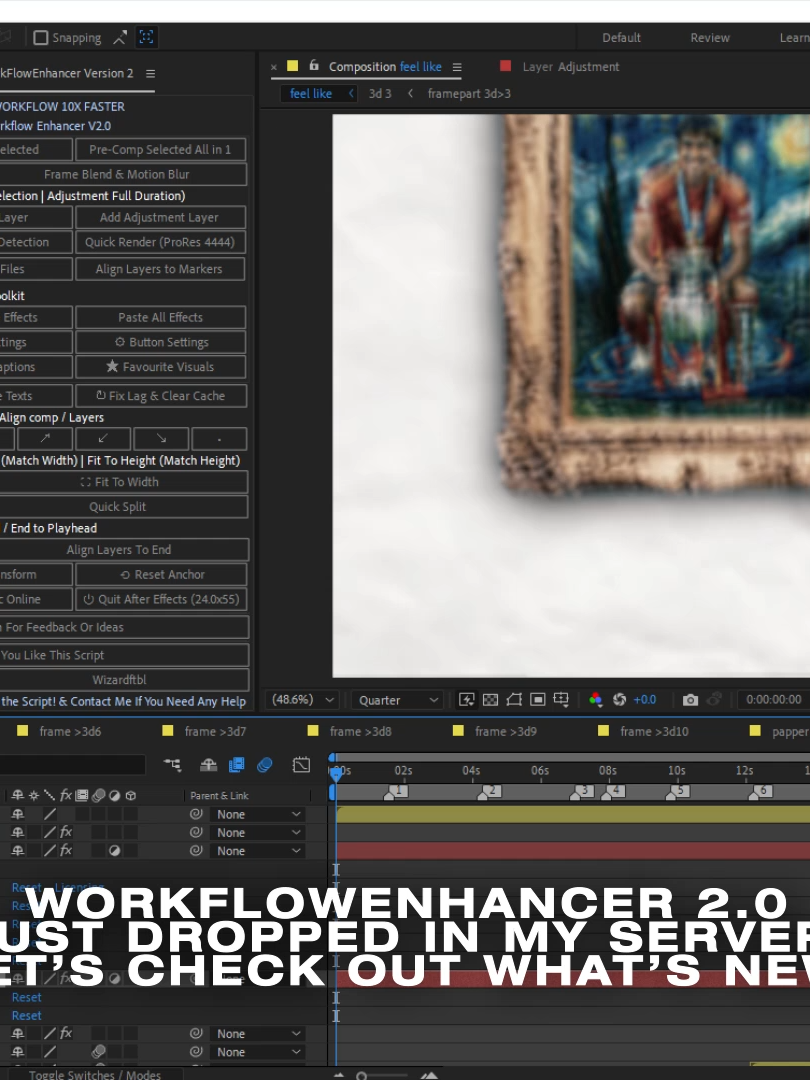Switch to the Review workspace

(709, 38)
